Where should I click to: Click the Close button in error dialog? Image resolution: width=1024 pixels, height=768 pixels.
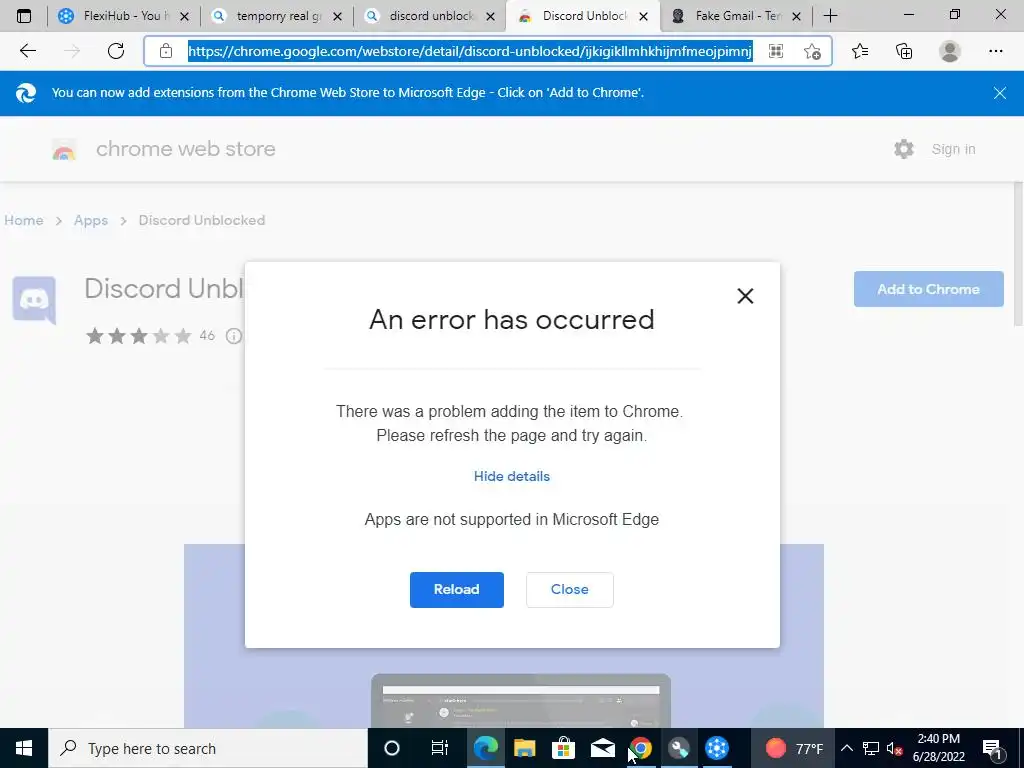click(569, 589)
